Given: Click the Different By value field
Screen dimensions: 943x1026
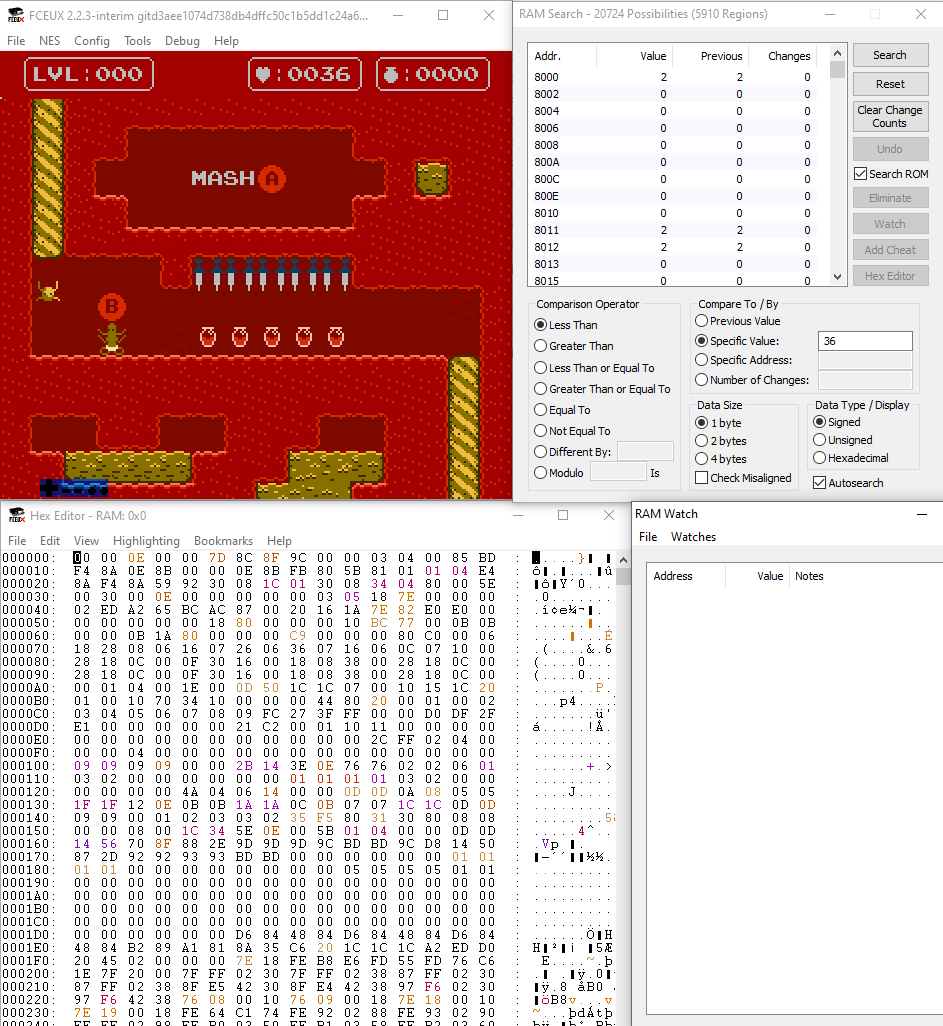Looking at the screenshot, I should 645,451.
